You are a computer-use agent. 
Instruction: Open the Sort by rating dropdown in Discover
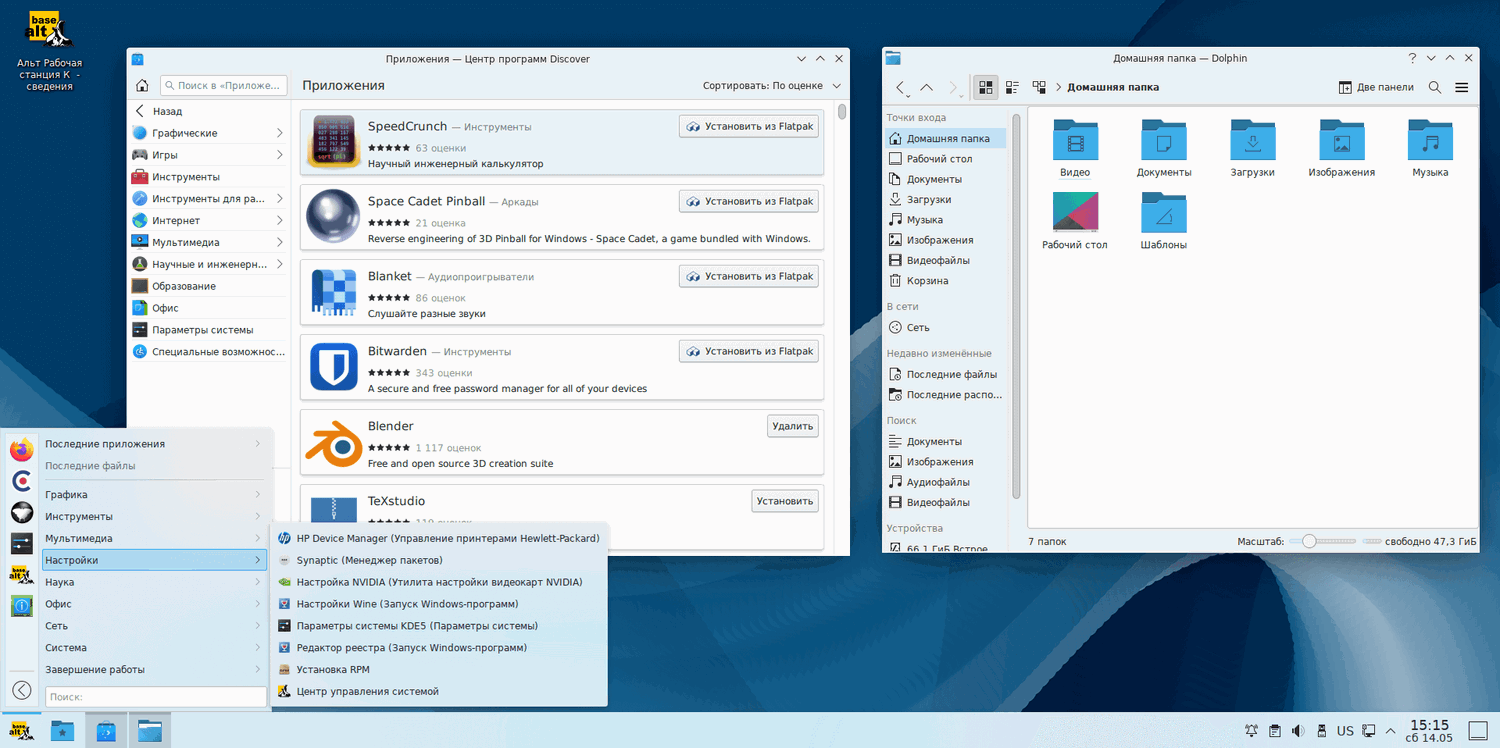(772, 86)
